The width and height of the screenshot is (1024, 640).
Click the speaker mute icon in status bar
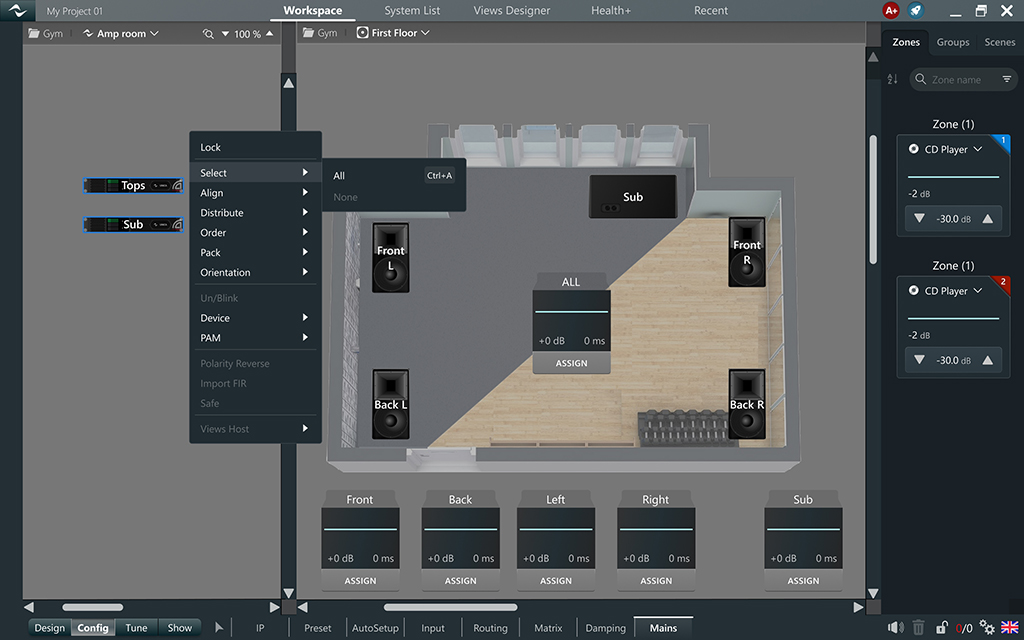click(895, 628)
